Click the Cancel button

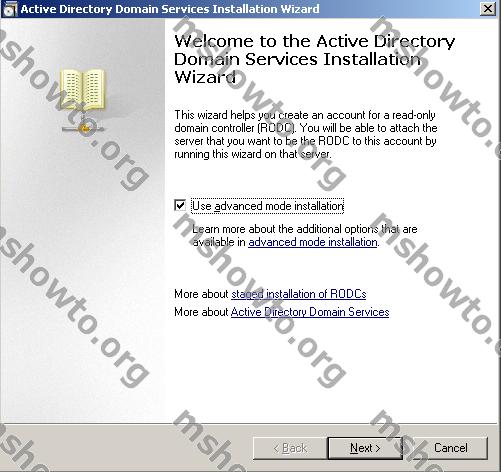[x=451, y=448]
